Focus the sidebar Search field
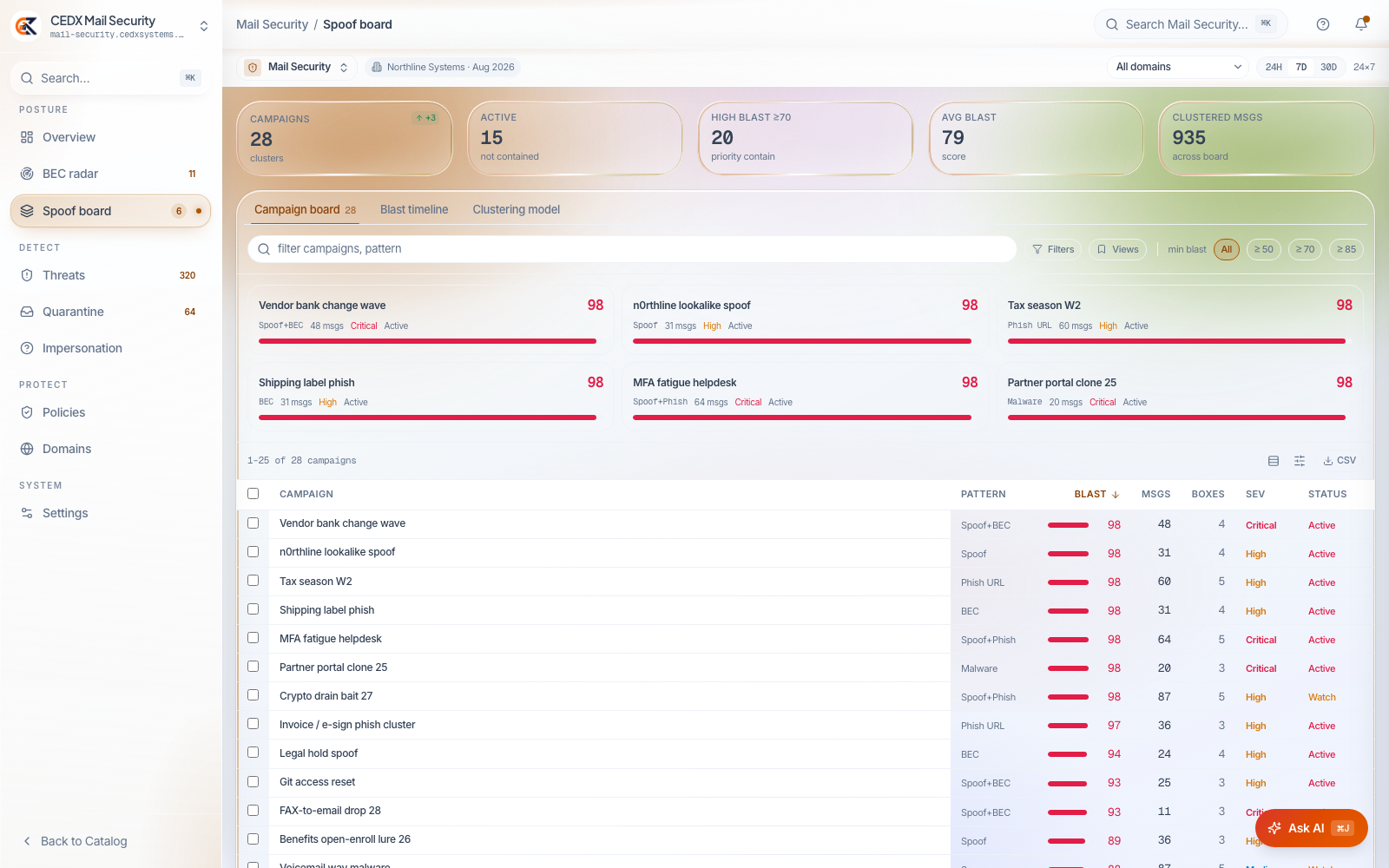Viewport: 1389px width, 868px height. (110, 78)
